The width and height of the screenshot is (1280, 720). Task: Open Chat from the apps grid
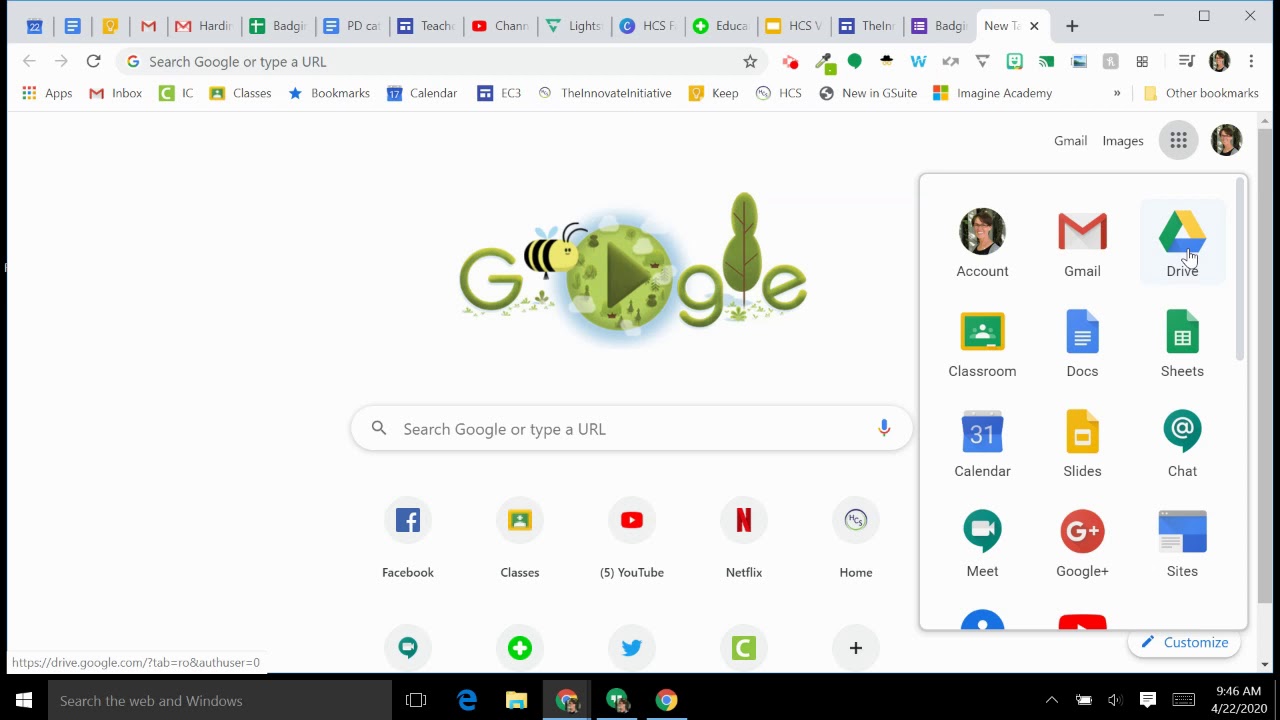click(x=1182, y=443)
